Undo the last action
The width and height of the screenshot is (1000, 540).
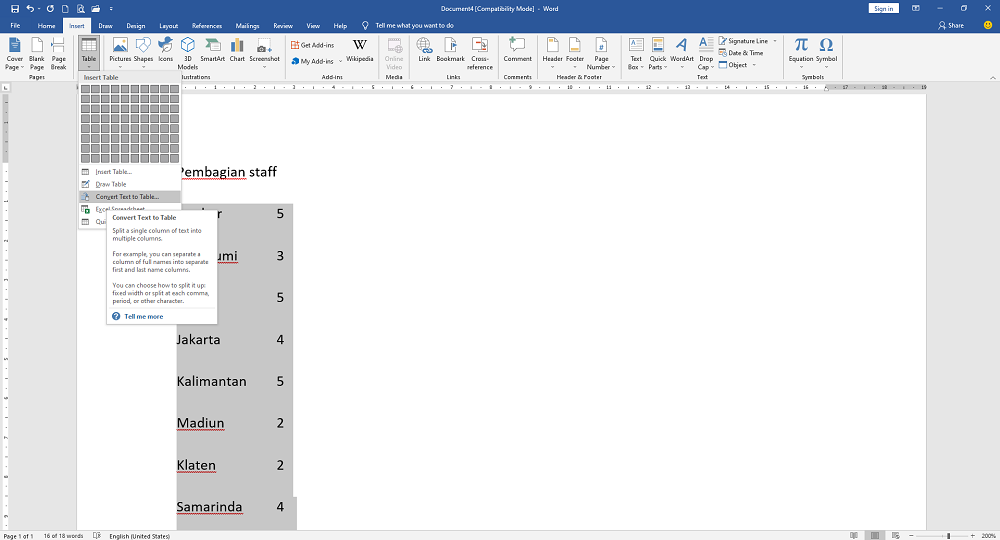29,9
